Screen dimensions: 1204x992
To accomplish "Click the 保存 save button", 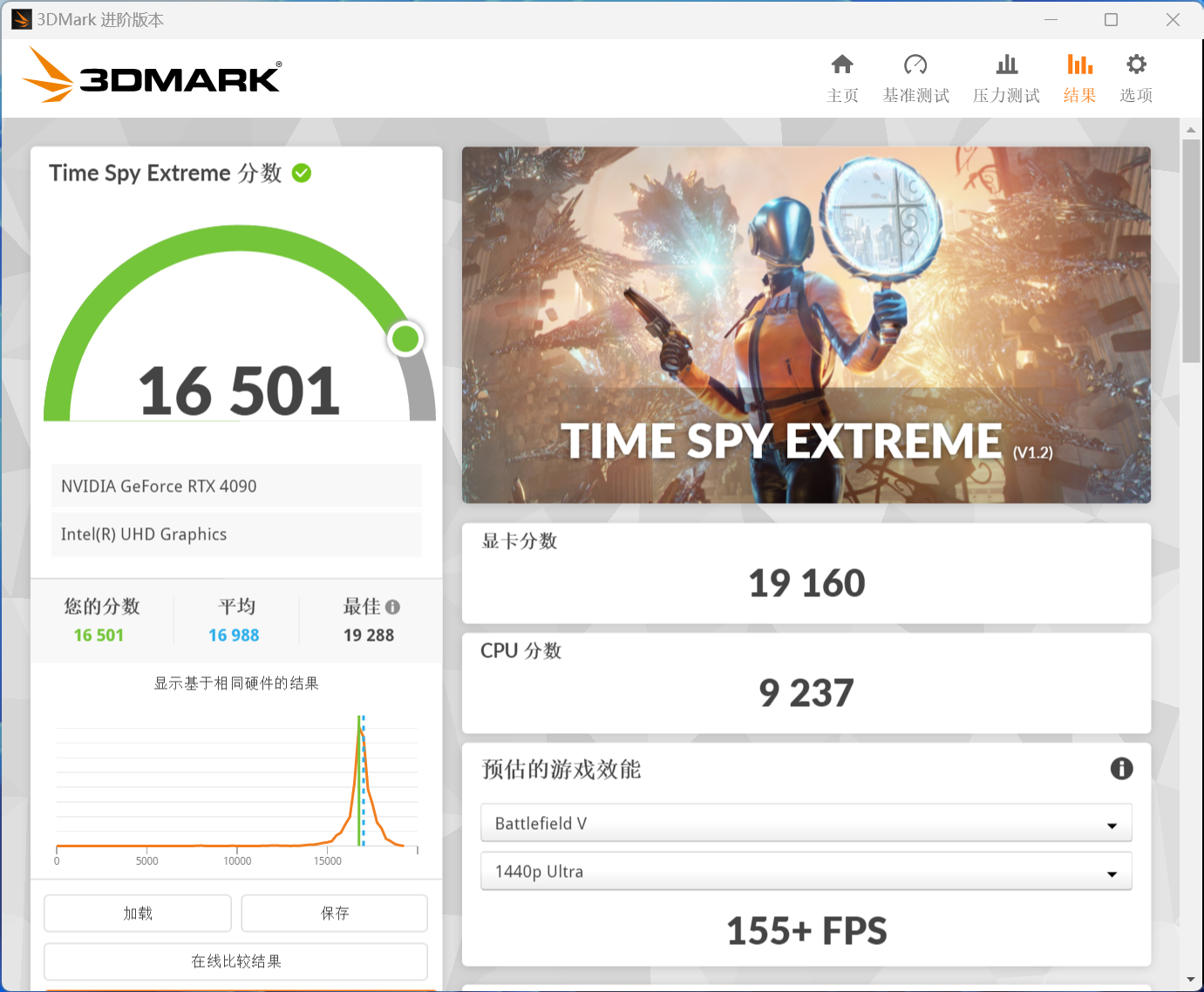I will coord(335,913).
